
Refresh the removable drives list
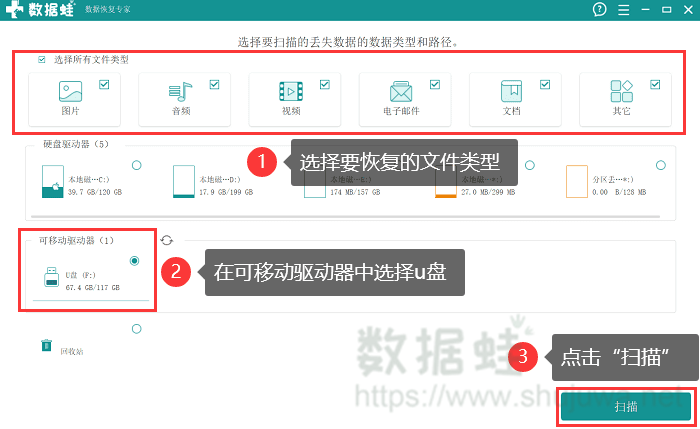167,240
